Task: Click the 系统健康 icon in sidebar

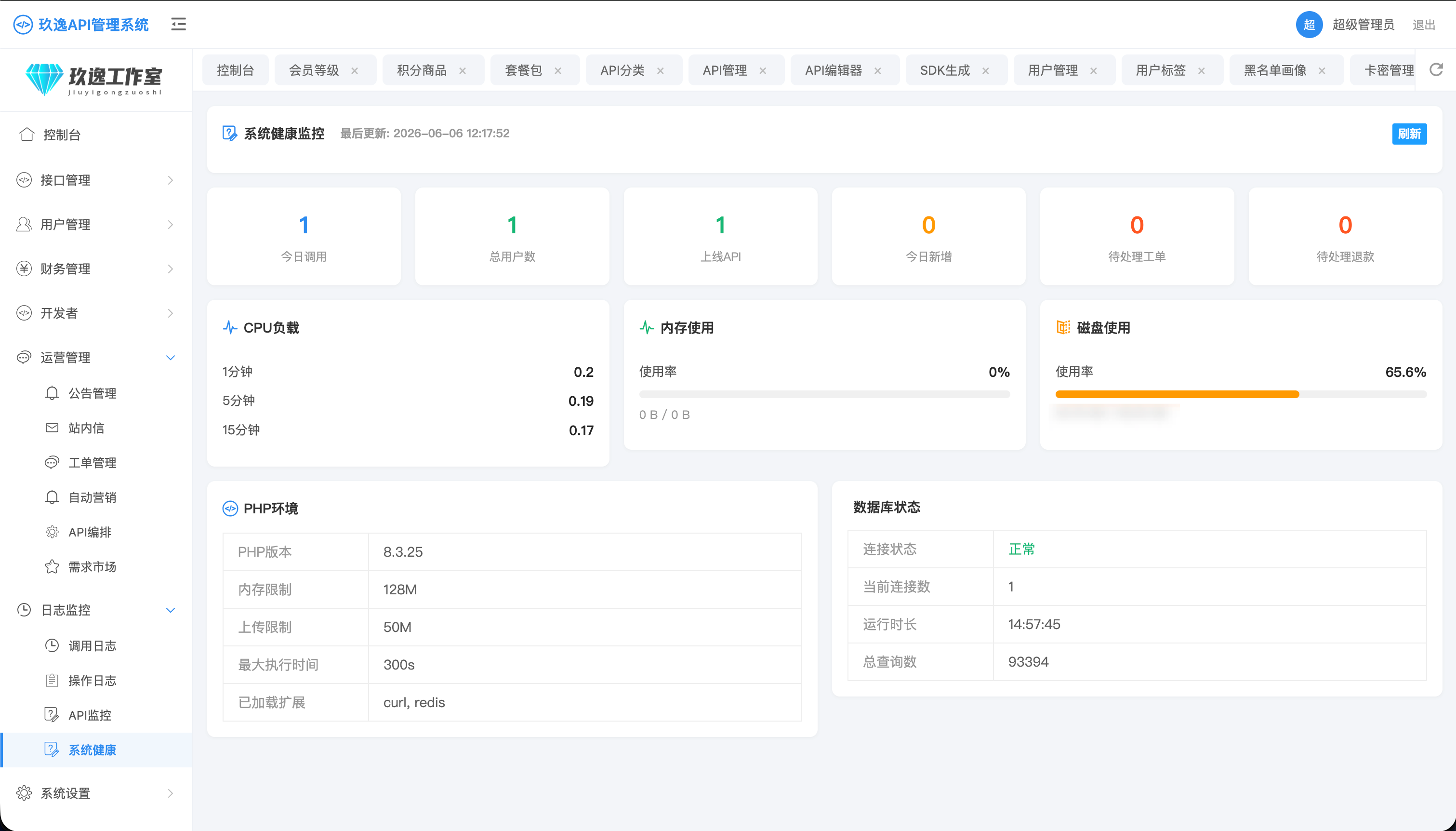Action: coord(52,750)
